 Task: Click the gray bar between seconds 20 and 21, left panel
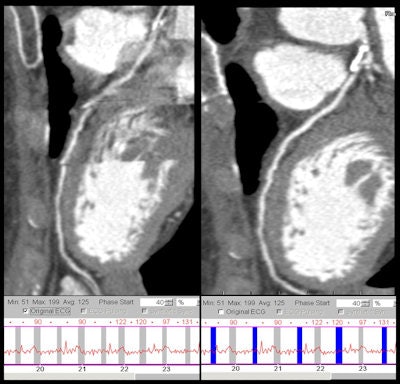[59, 345]
